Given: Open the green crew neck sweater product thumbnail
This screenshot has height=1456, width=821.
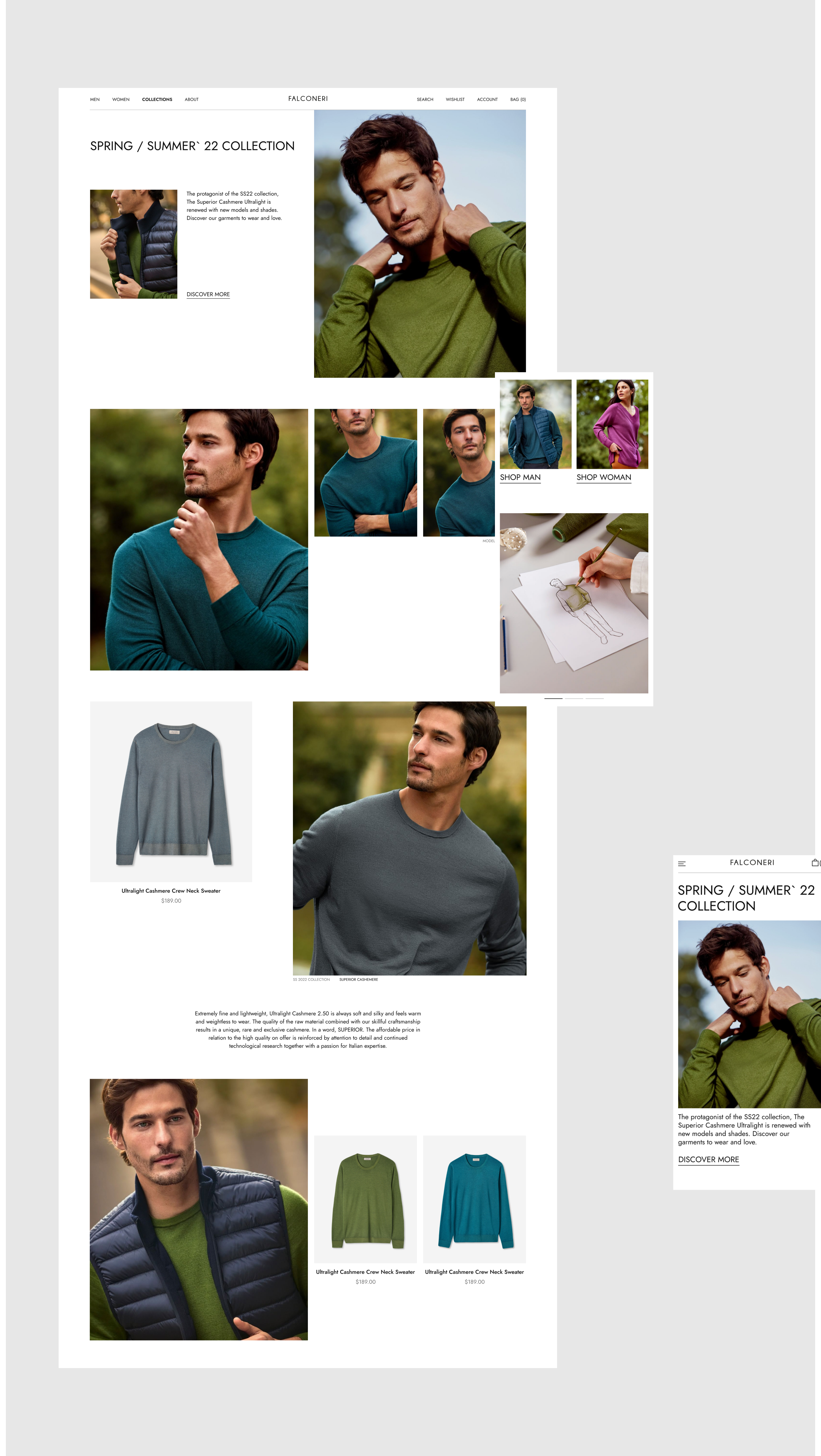Looking at the screenshot, I should [365, 1199].
